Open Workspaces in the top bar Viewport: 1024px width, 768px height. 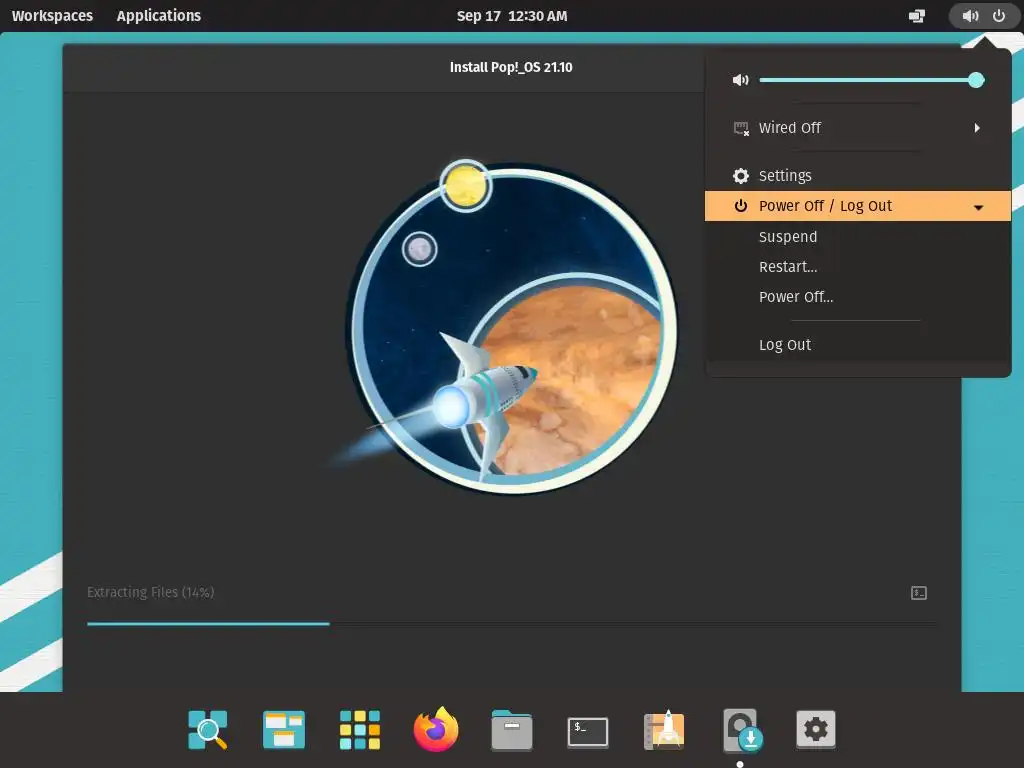click(52, 16)
